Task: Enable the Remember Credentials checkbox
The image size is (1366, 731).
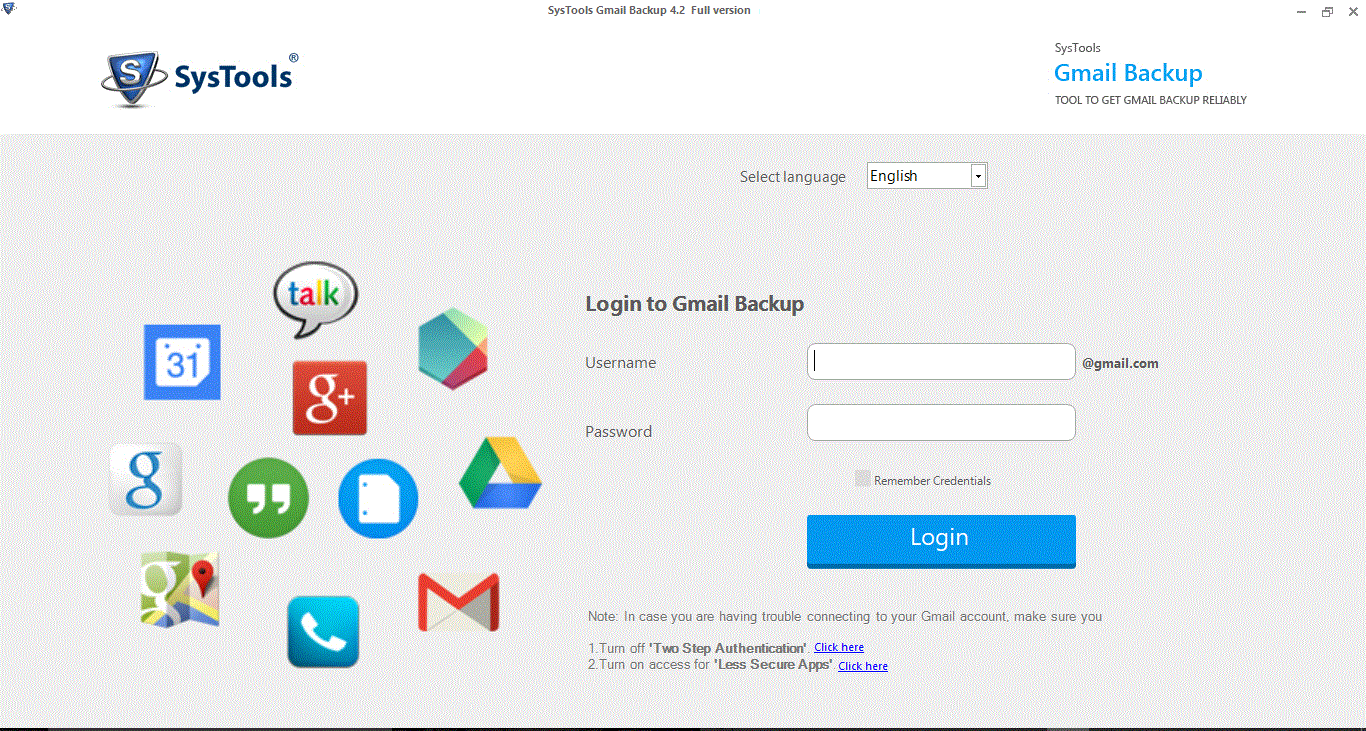Action: (x=862, y=478)
